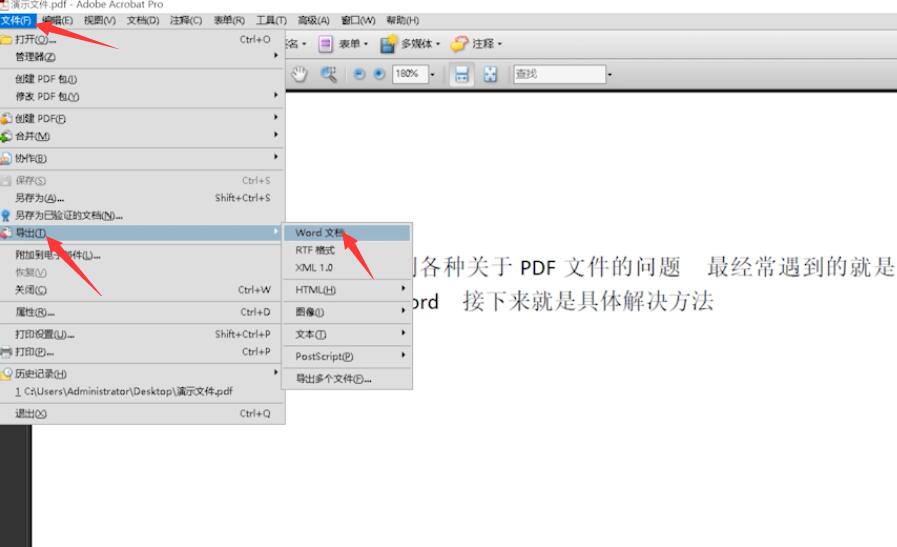Click the zoom out round button
This screenshot has height=547, width=897.
point(359,74)
